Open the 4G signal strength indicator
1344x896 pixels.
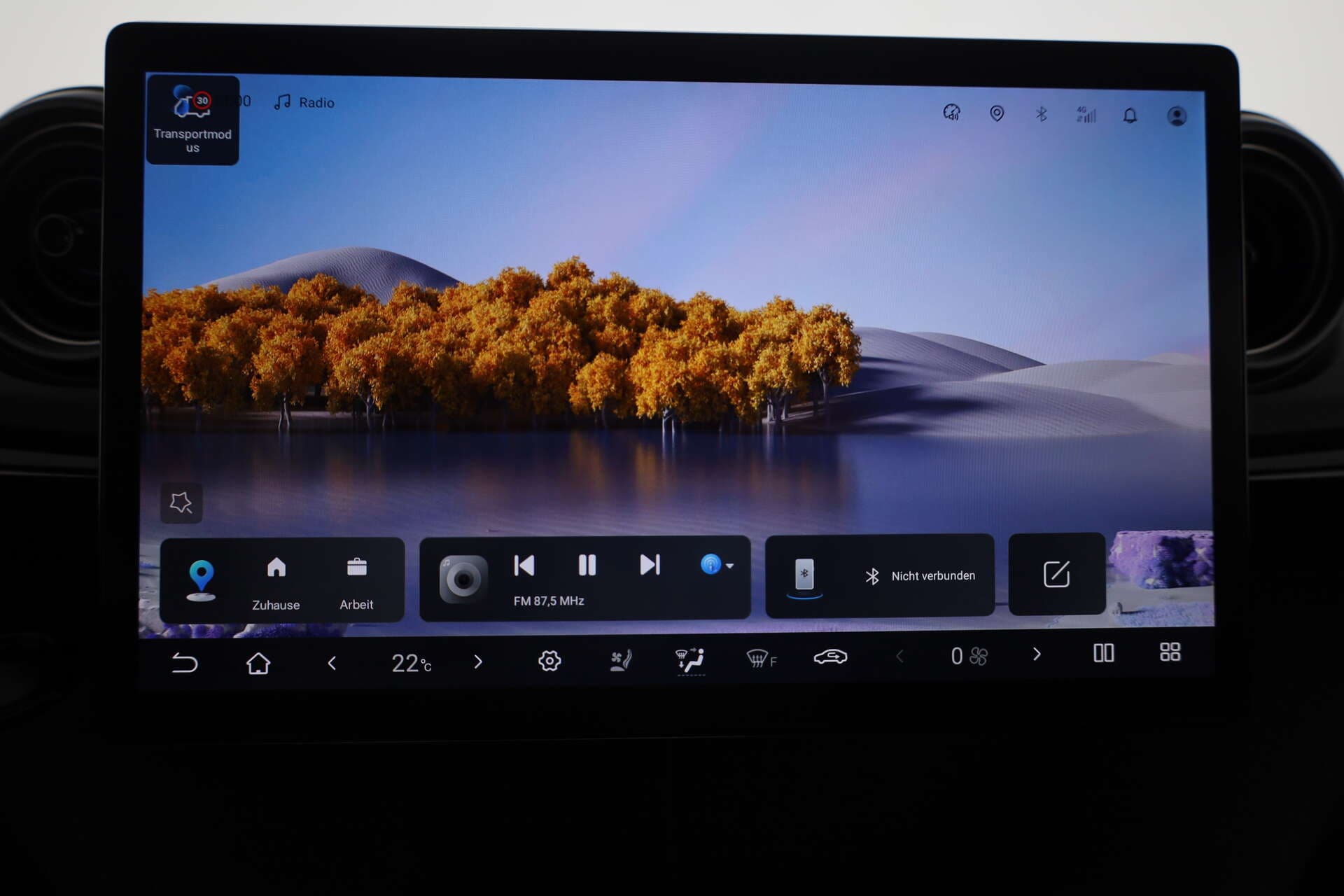coord(1086,115)
